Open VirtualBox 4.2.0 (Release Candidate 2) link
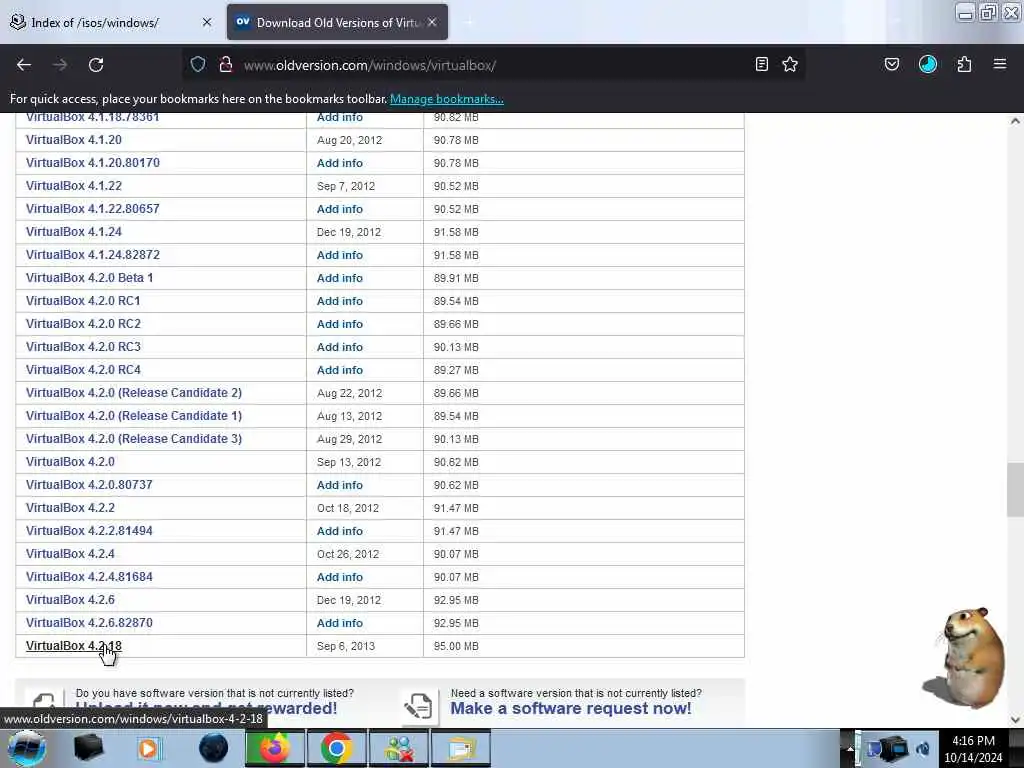This screenshot has width=1024, height=768. (x=134, y=392)
